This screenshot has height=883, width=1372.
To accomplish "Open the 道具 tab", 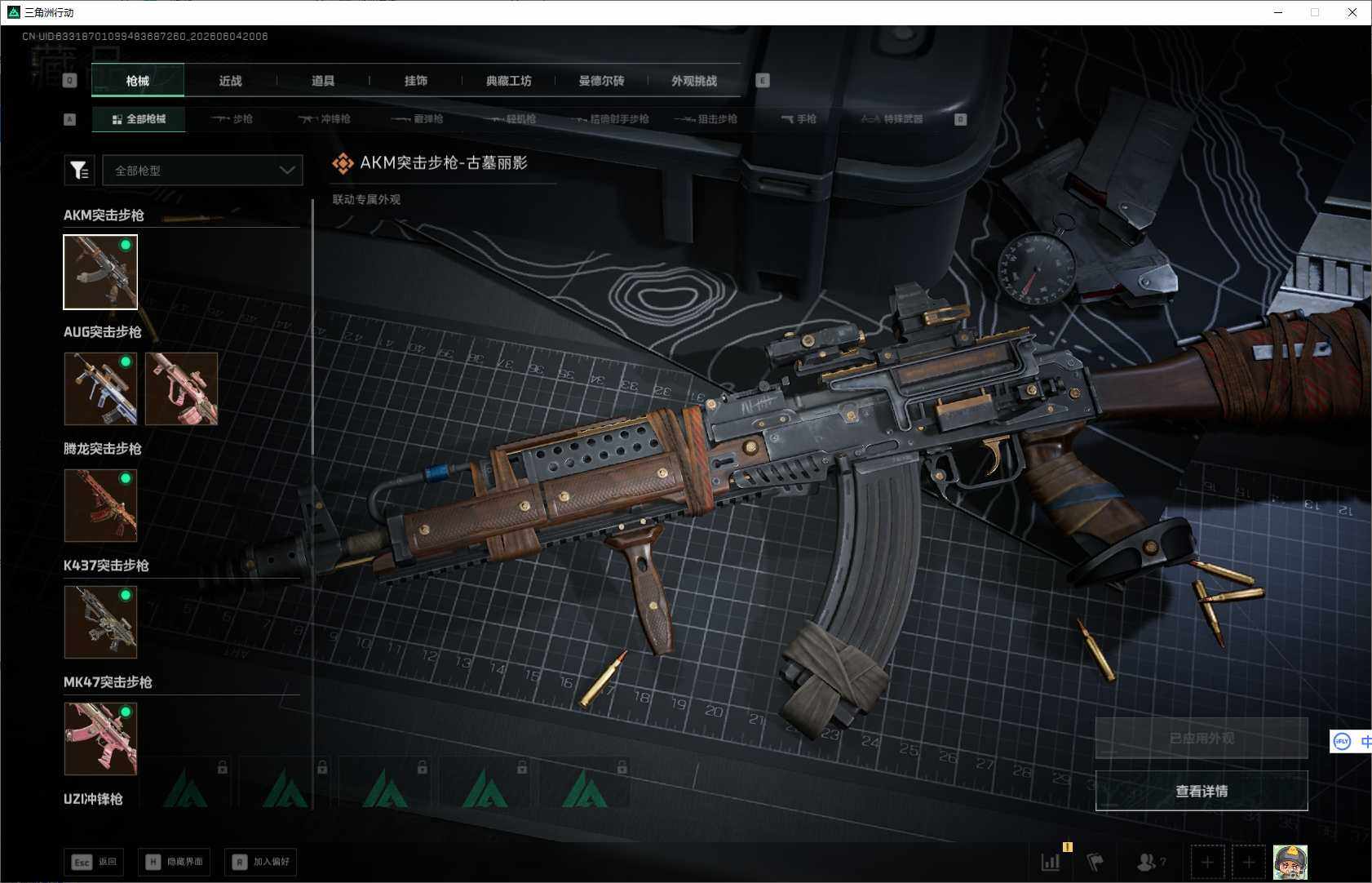I will (323, 80).
